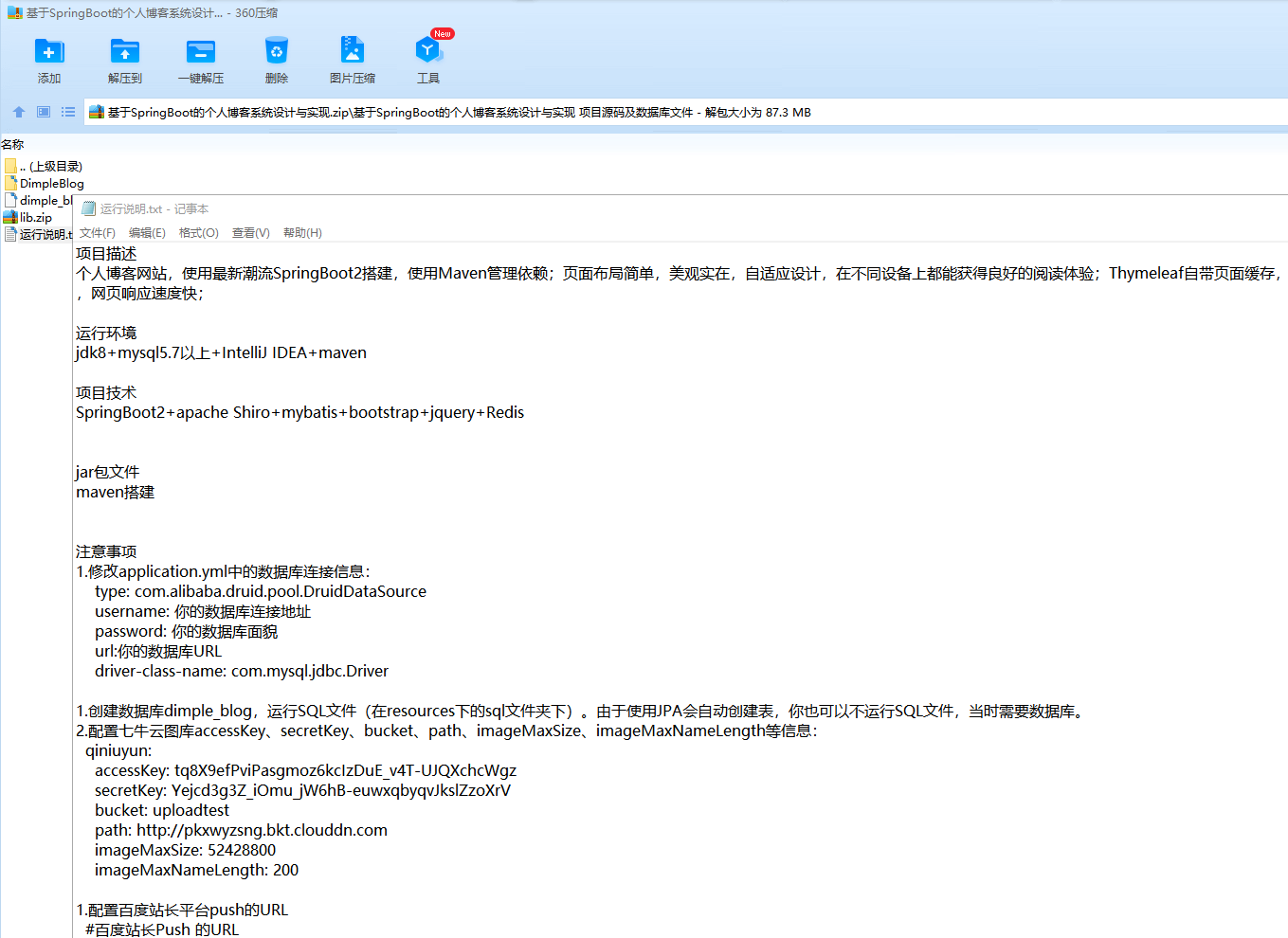Click the 1.修改application.yml中的数据库连接信息 line
Viewport: 1288px width, 938px height.
click(223, 572)
